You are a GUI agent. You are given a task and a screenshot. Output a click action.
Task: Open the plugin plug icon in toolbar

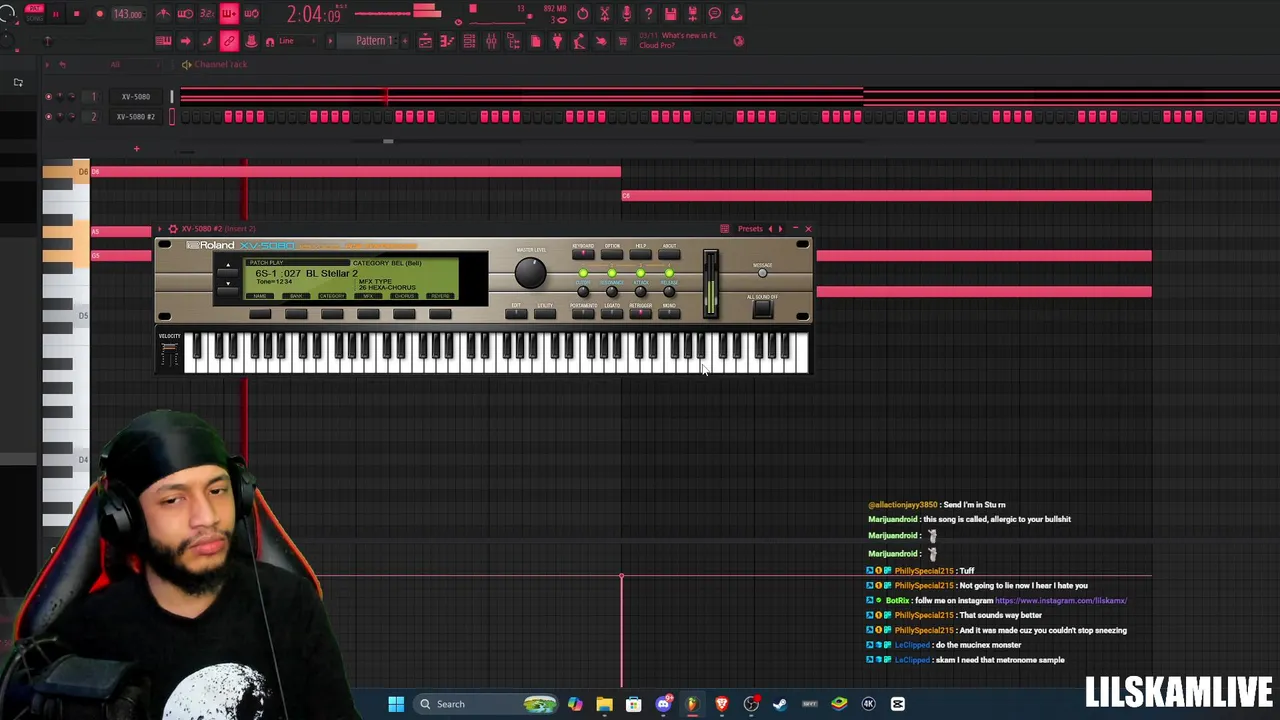click(x=557, y=41)
